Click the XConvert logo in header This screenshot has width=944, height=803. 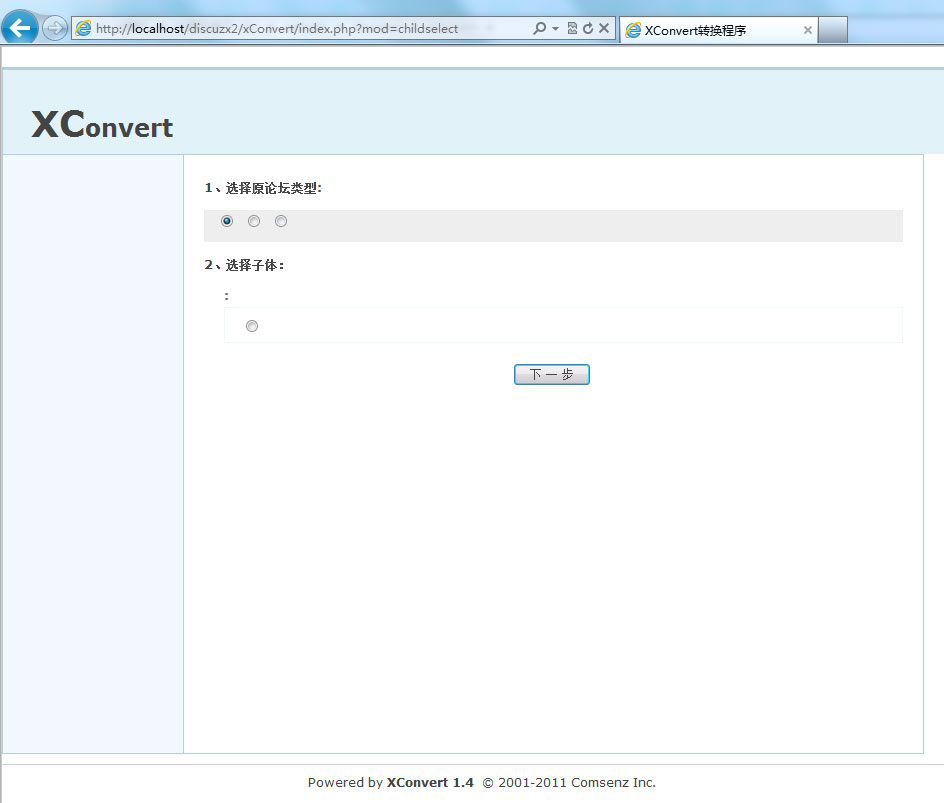coord(102,125)
